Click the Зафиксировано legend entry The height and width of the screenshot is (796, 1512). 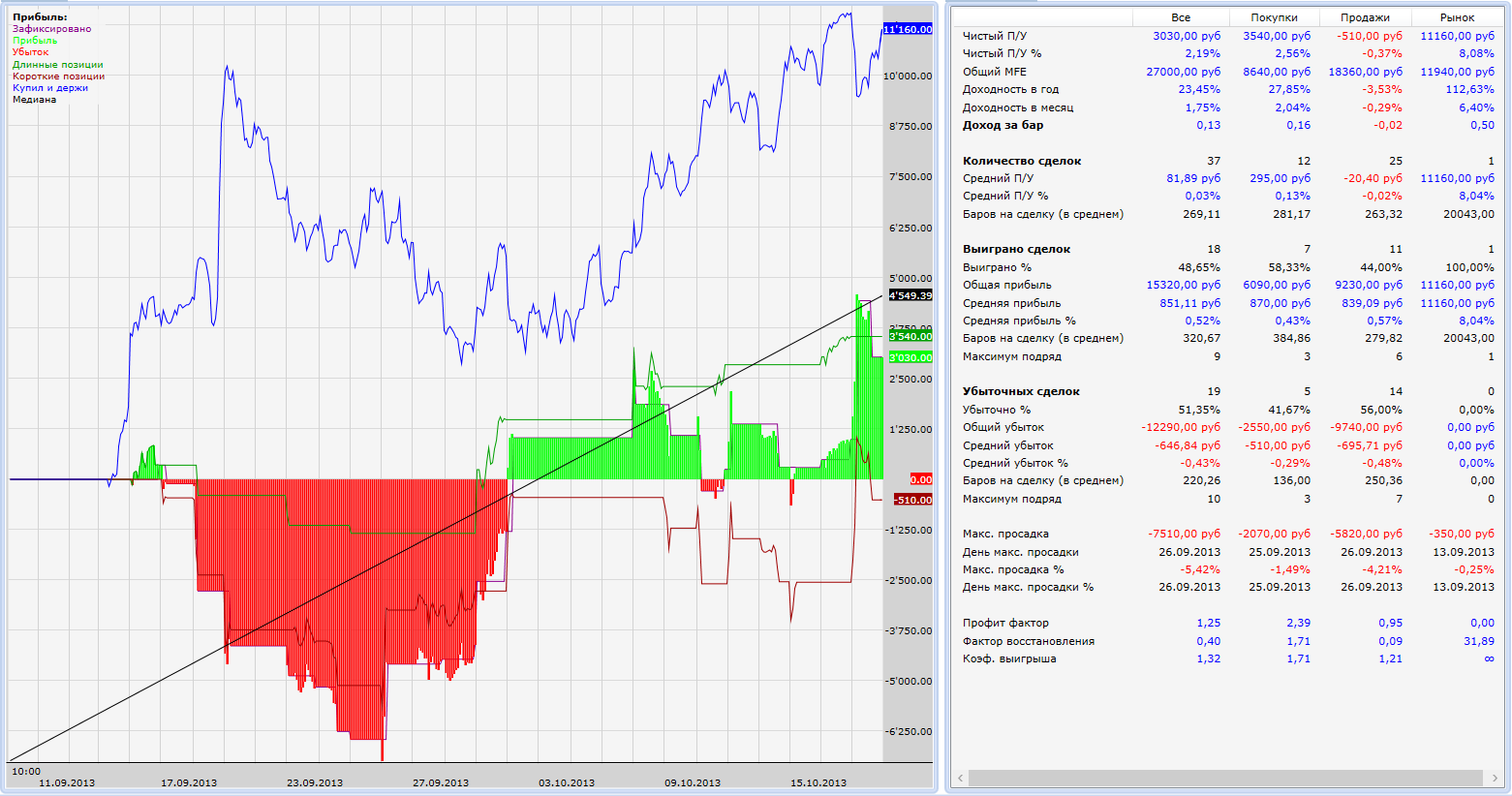click(51, 29)
